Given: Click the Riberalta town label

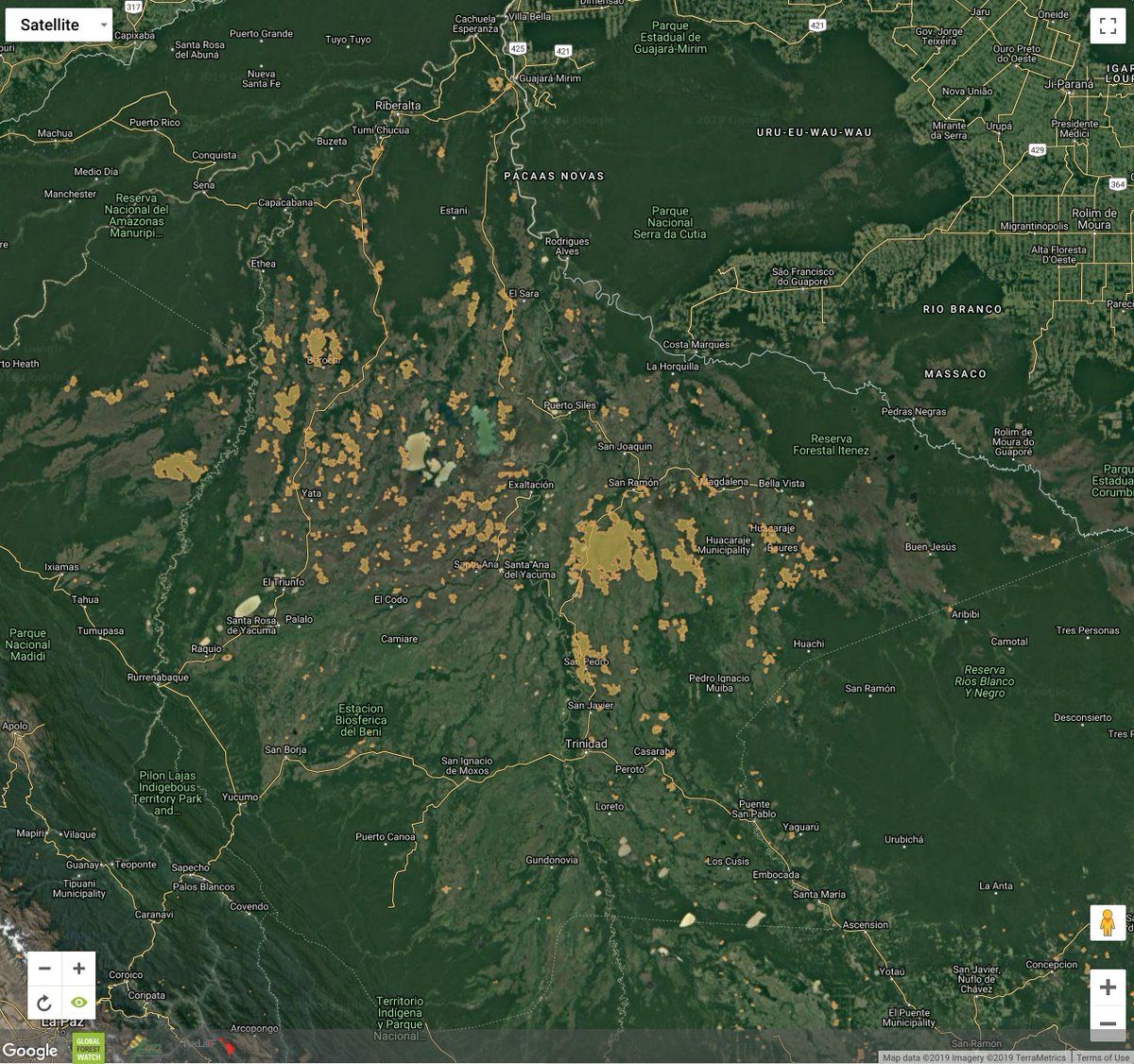Looking at the screenshot, I should tap(398, 106).
